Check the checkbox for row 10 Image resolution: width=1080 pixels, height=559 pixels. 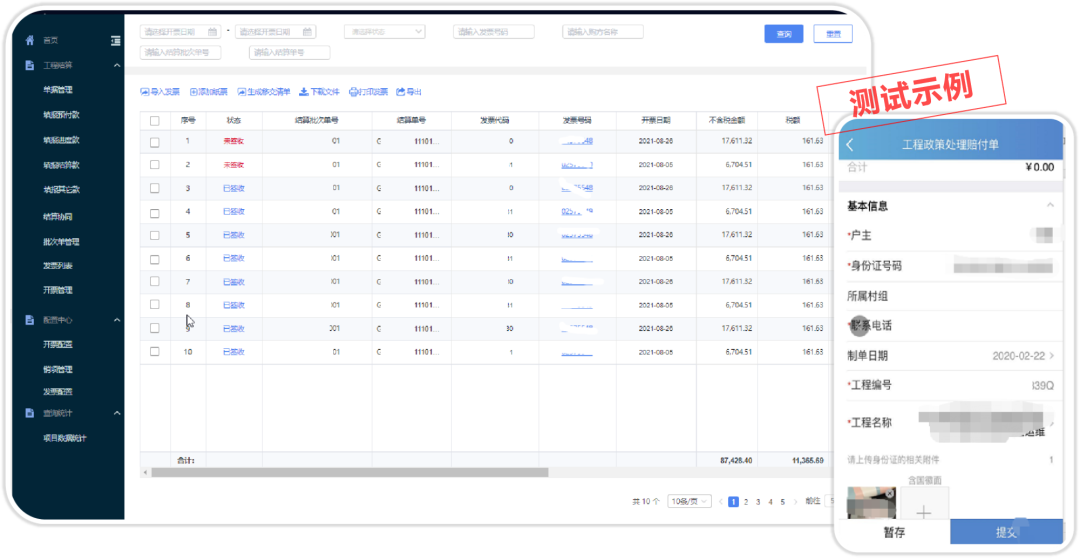pyautogui.click(x=154, y=351)
